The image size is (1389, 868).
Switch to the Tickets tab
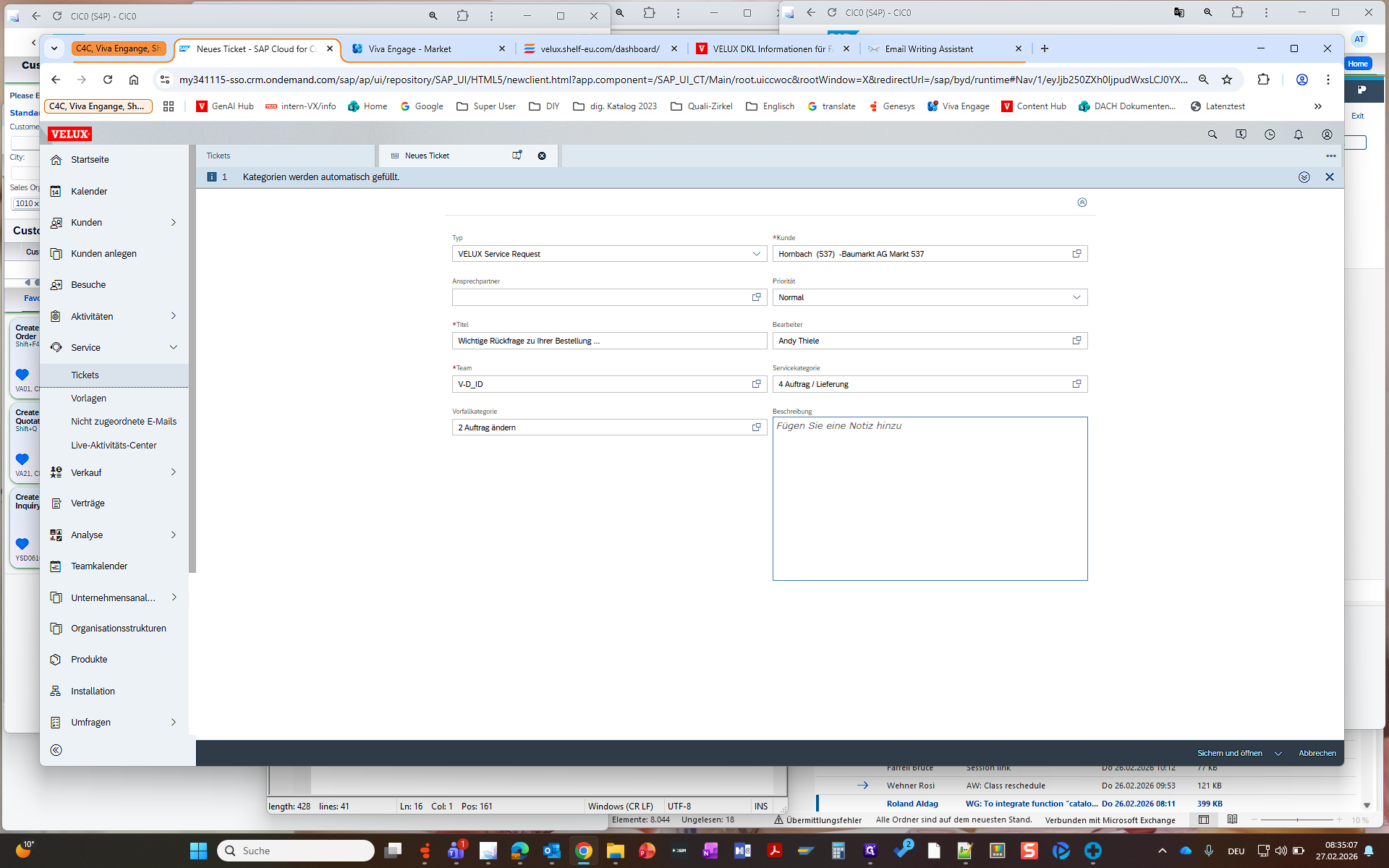(x=218, y=156)
